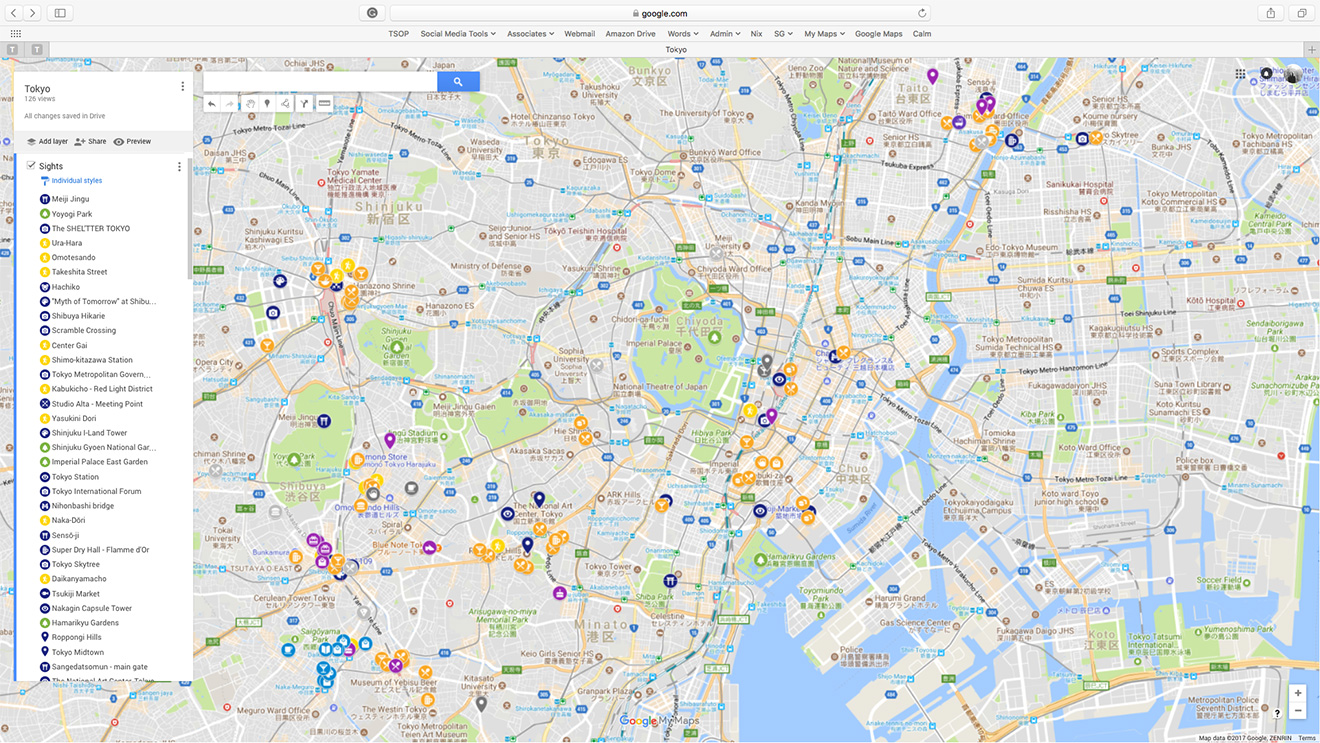Go forward with Safari forward arrow
The height and width of the screenshot is (743, 1320).
[x=32, y=13]
